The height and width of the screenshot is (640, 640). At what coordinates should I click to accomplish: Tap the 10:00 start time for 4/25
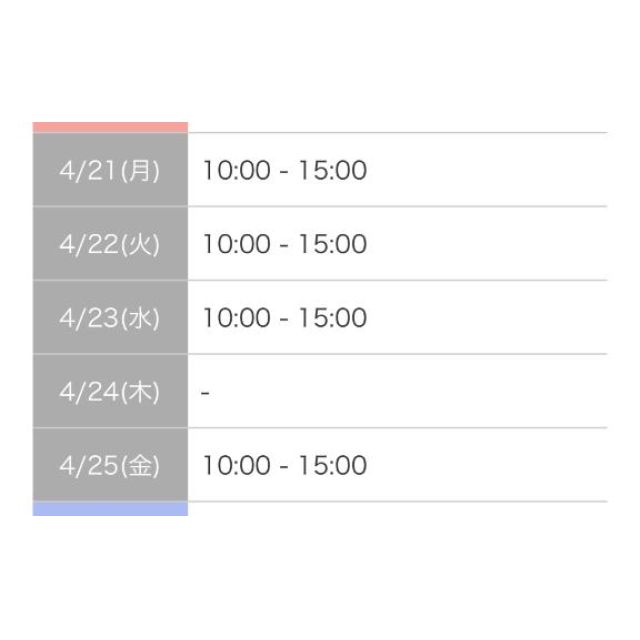(x=236, y=466)
